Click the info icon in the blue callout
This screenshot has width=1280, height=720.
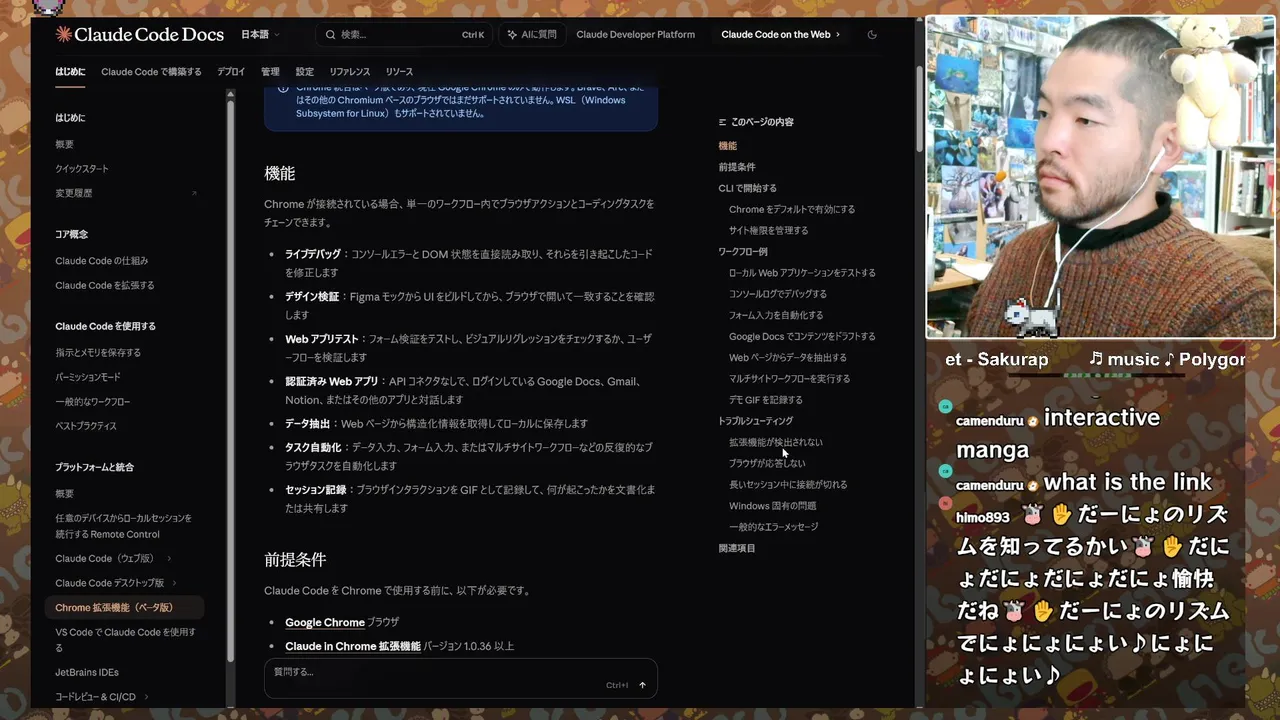(283, 88)
